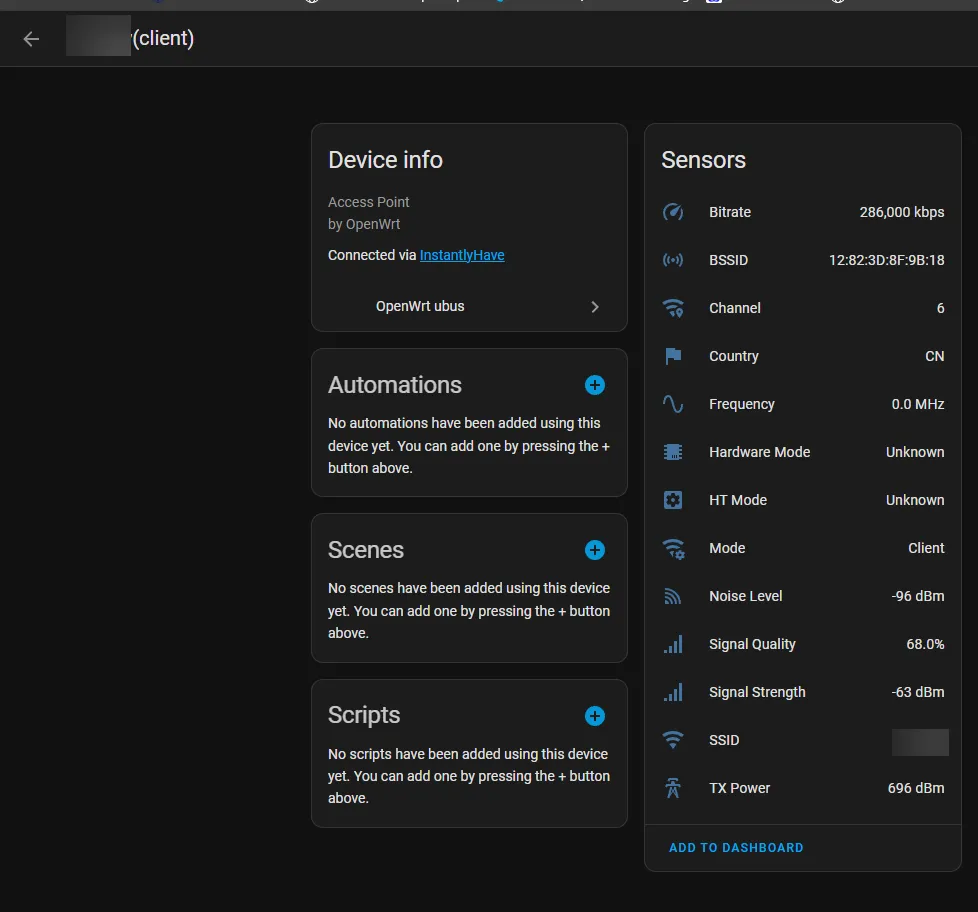978x912 pixels.
Task: Open the Mode sensor label
Action: pos(727,548)
